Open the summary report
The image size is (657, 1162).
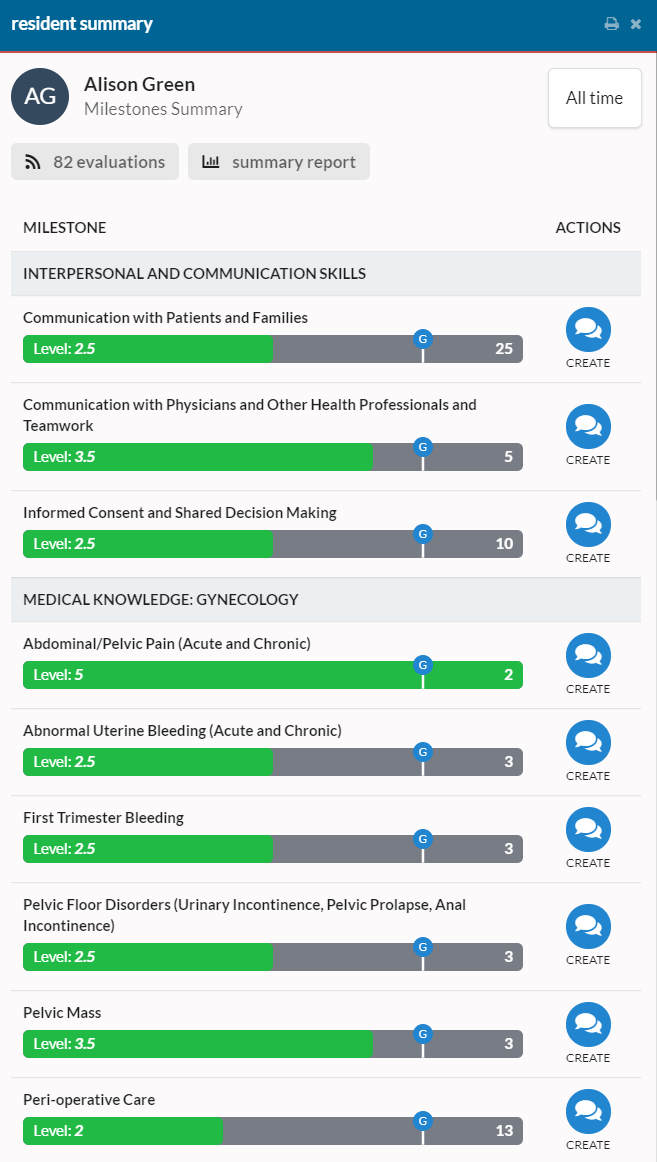[278, 162]
